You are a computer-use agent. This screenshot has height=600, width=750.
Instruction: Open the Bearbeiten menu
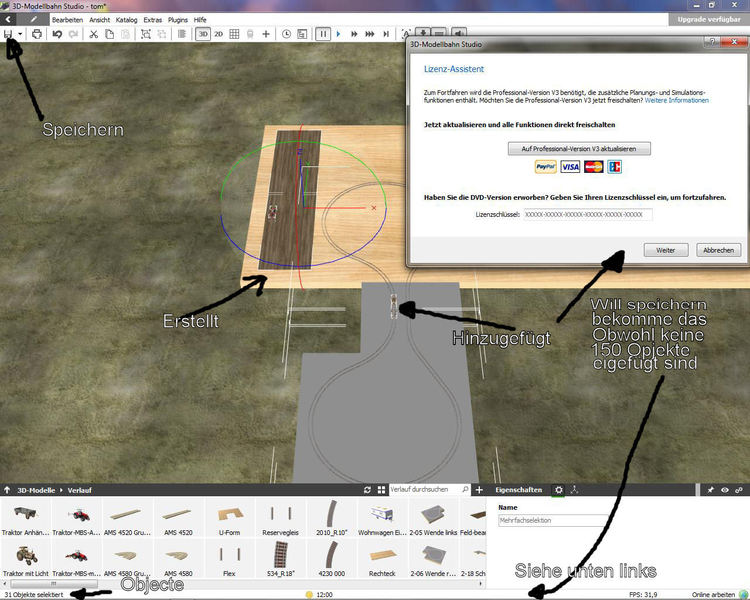tap(67, 20)
